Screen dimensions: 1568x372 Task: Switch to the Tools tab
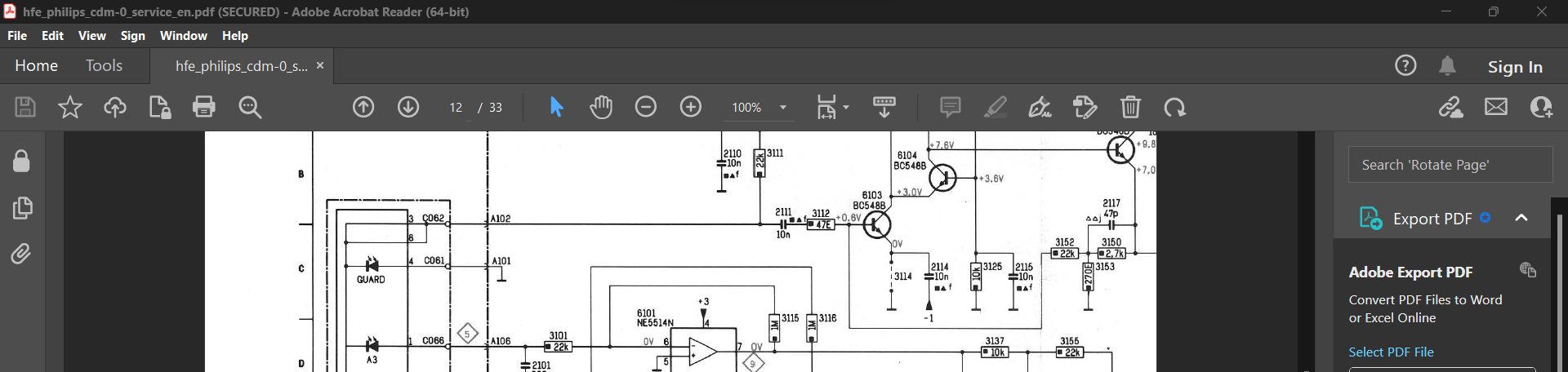tap(104, 65)
